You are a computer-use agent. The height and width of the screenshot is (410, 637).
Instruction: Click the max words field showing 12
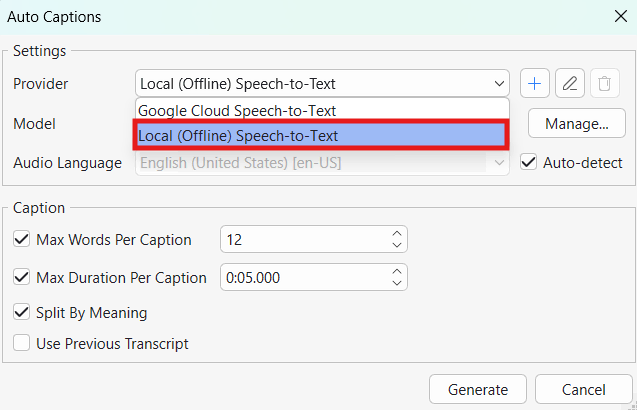click(314, 239)
